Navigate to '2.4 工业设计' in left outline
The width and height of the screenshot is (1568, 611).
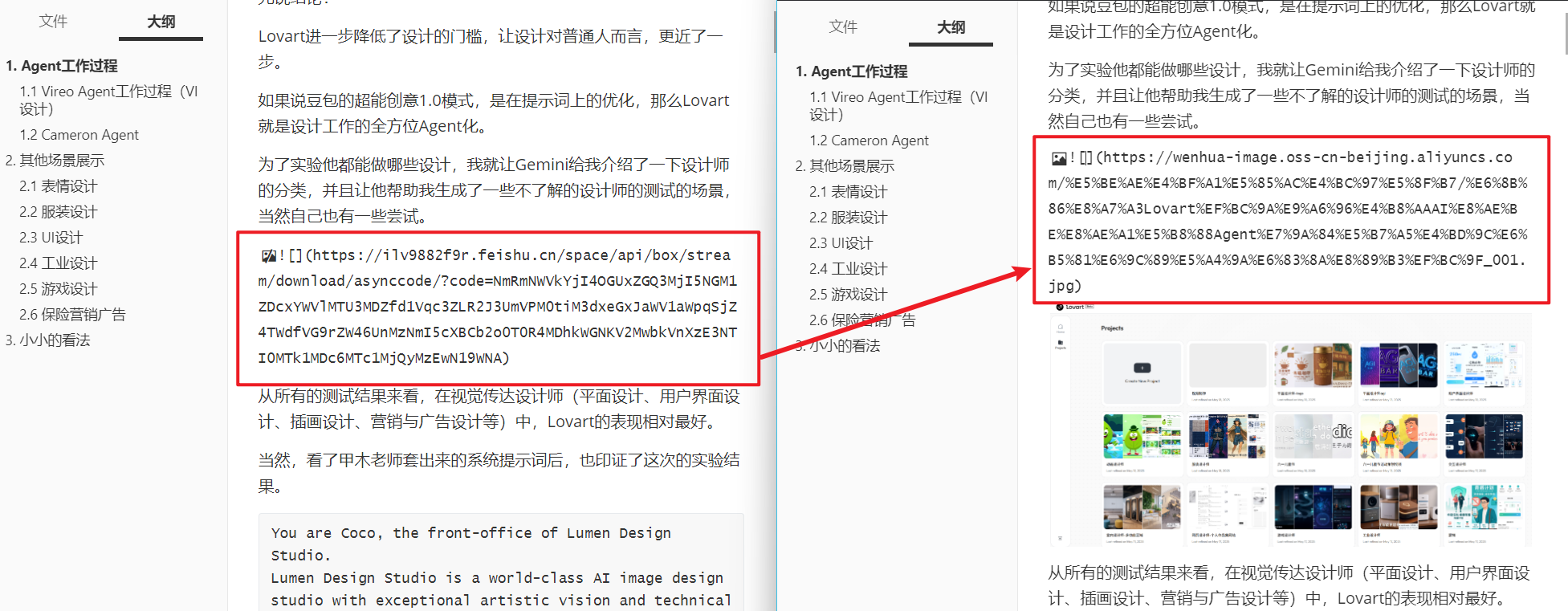[59, 263]
